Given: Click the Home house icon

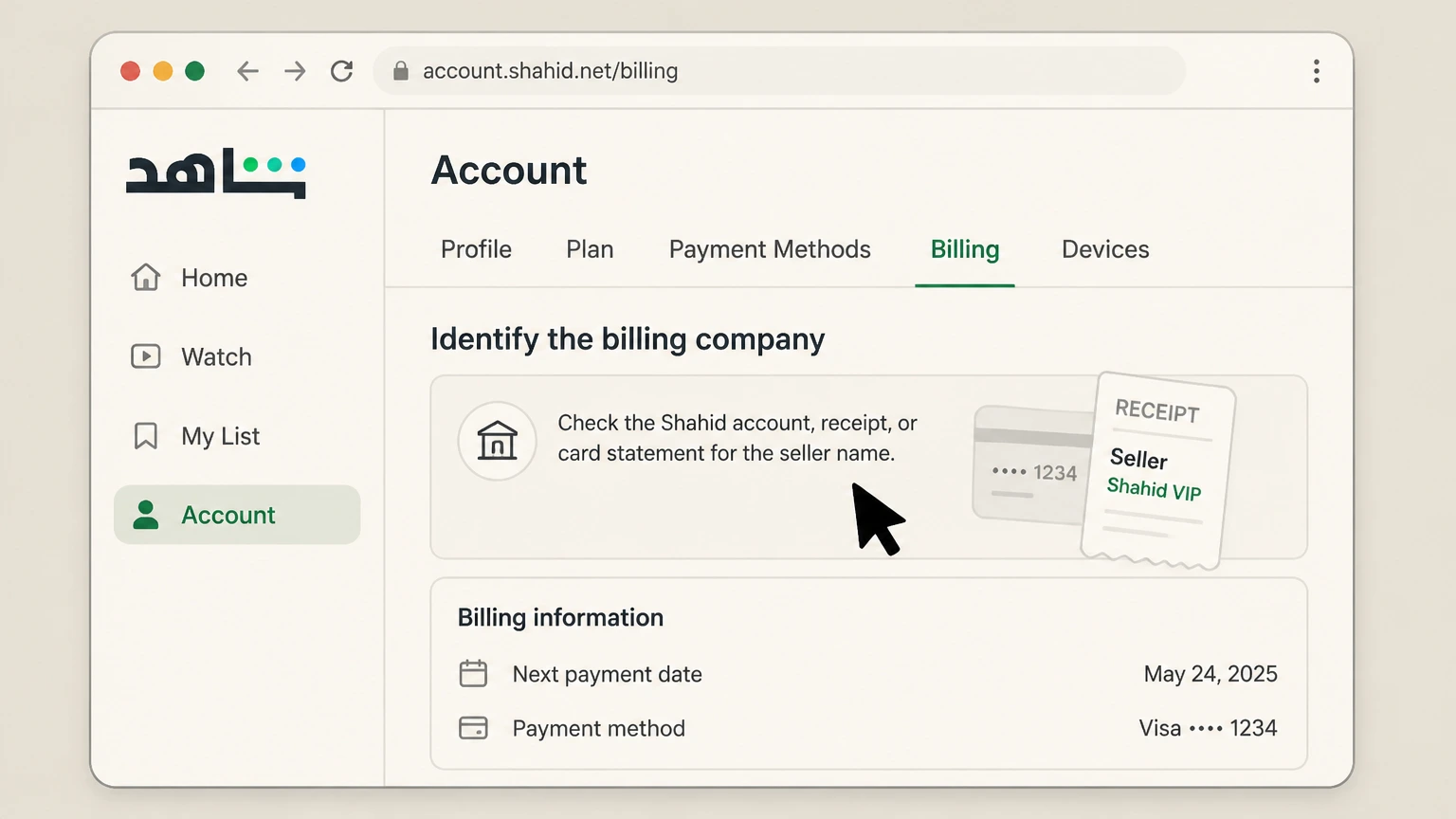Looking at the screenshot, I should pyautogui.click(x=146, y=277).
